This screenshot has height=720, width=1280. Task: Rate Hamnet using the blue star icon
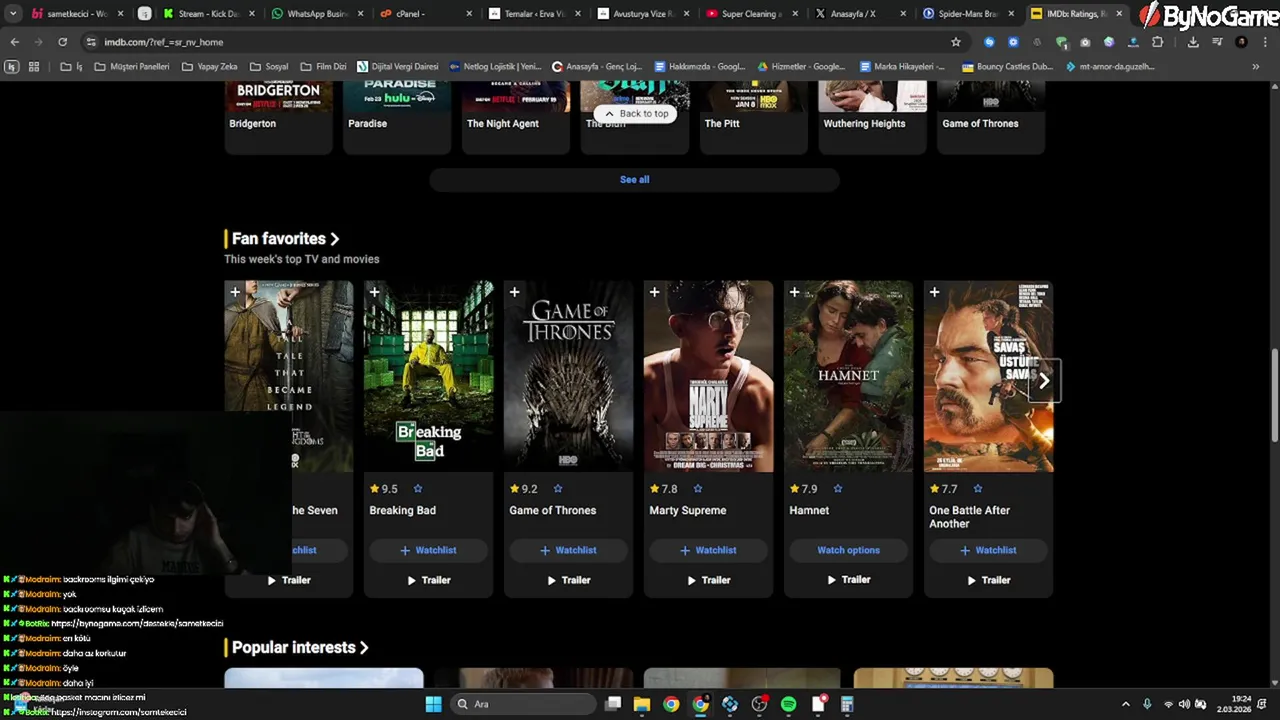coord(838,489)
